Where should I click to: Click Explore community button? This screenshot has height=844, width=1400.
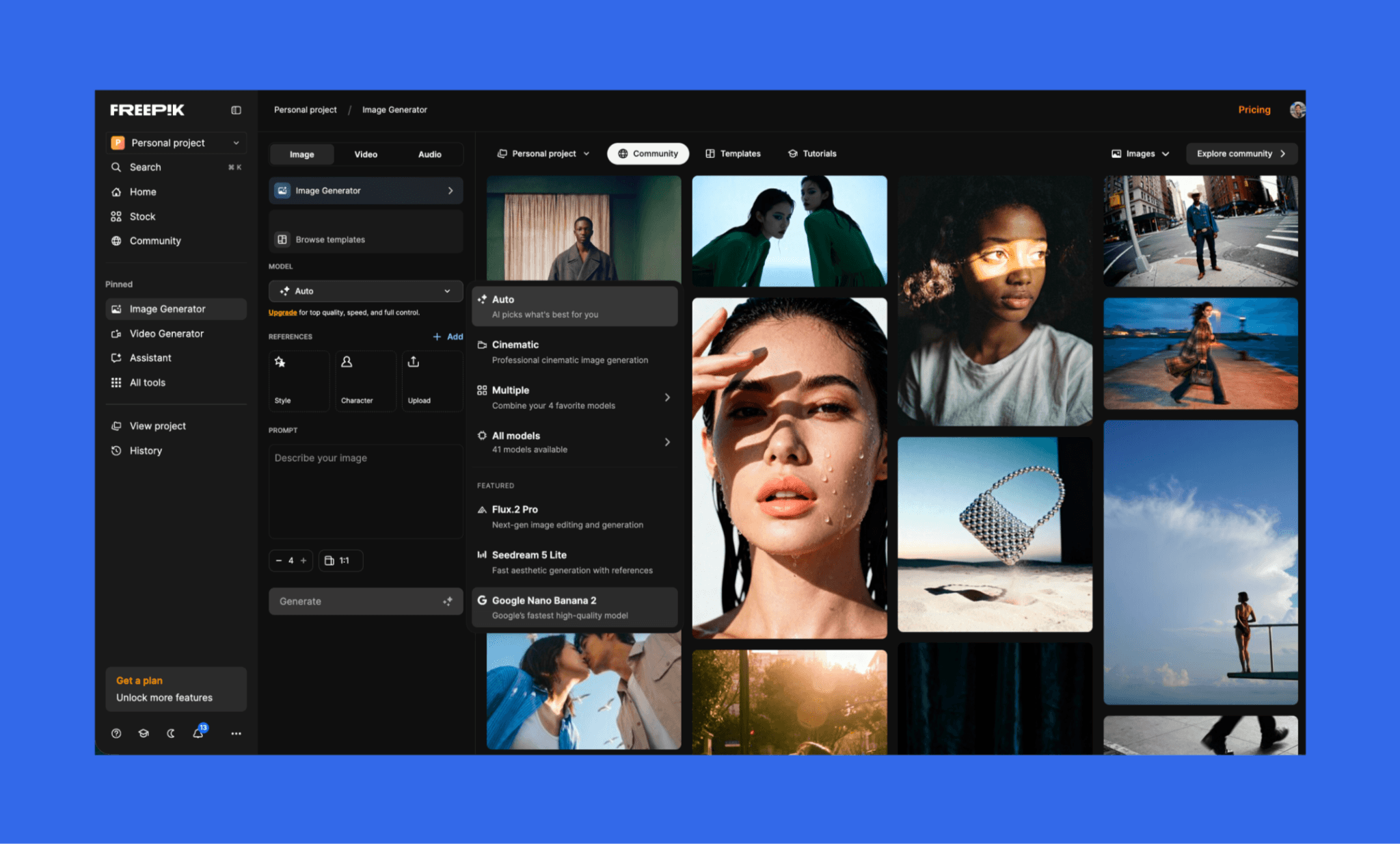point(1241,154)
